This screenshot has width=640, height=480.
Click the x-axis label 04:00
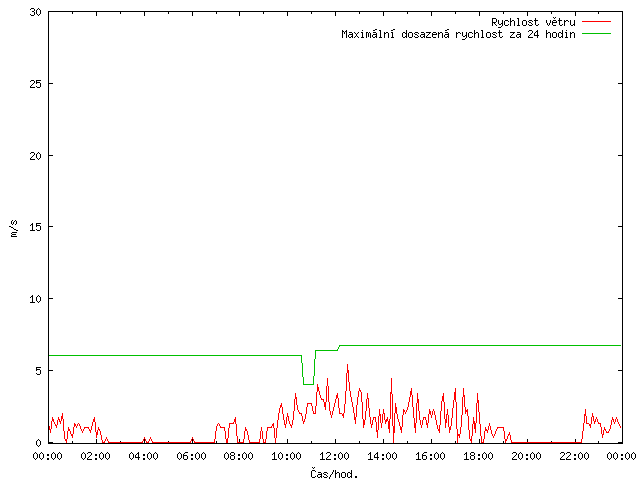click(x=143, y=456)
